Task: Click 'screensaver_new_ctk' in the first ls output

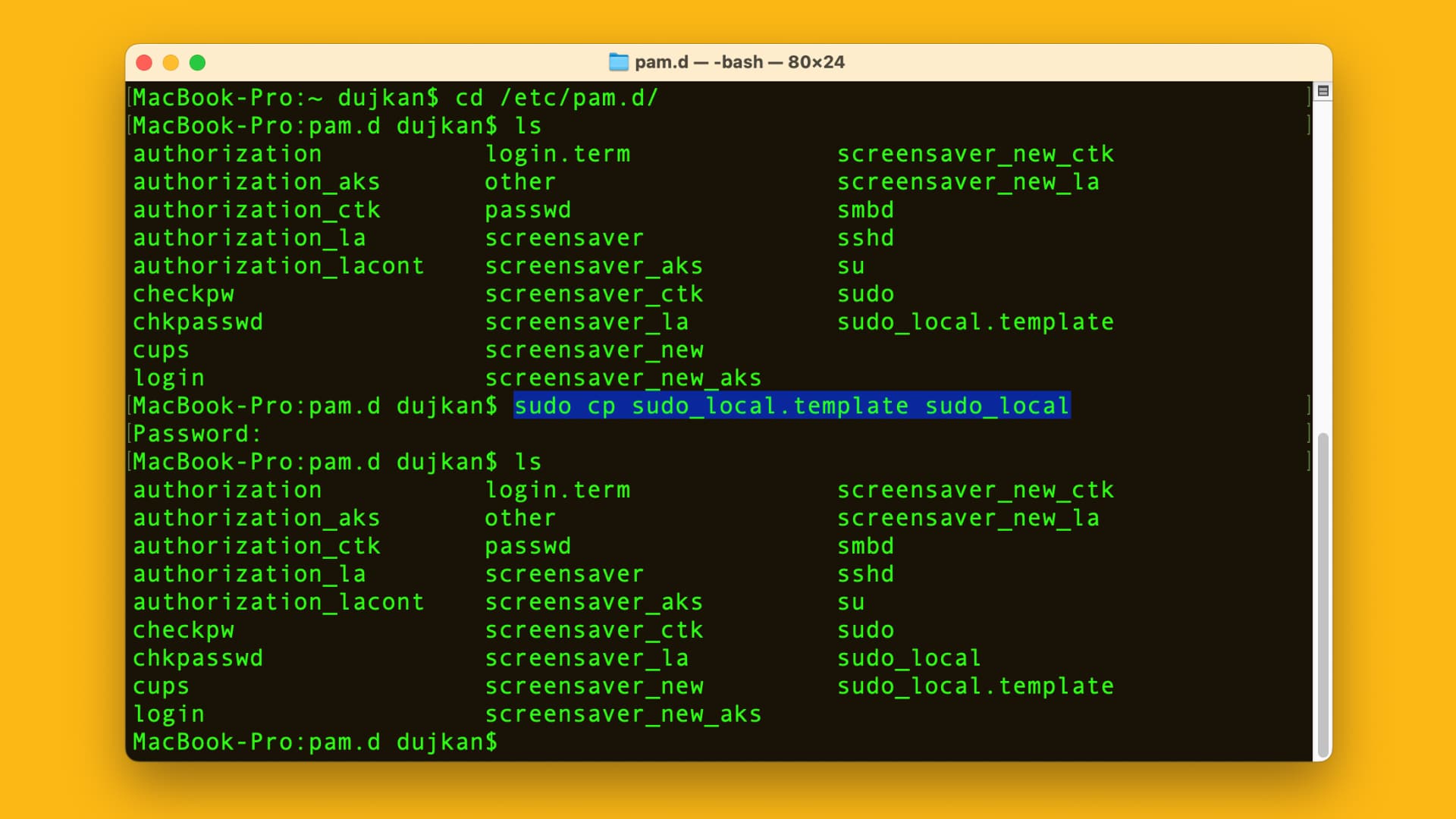Action: pyautogui.click(x=975, y=154)
